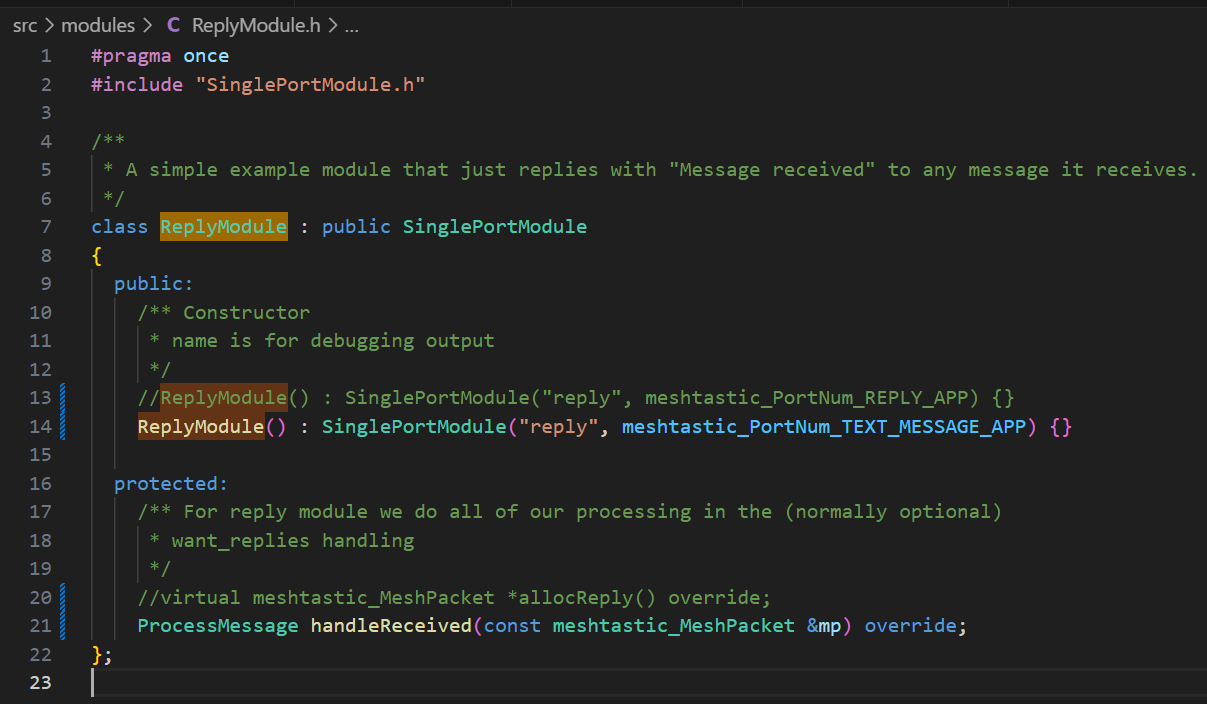Click ProcessMessage return type on line 21
The height and width of the screenshot is (704, 1207).
(x=218, y=626)
